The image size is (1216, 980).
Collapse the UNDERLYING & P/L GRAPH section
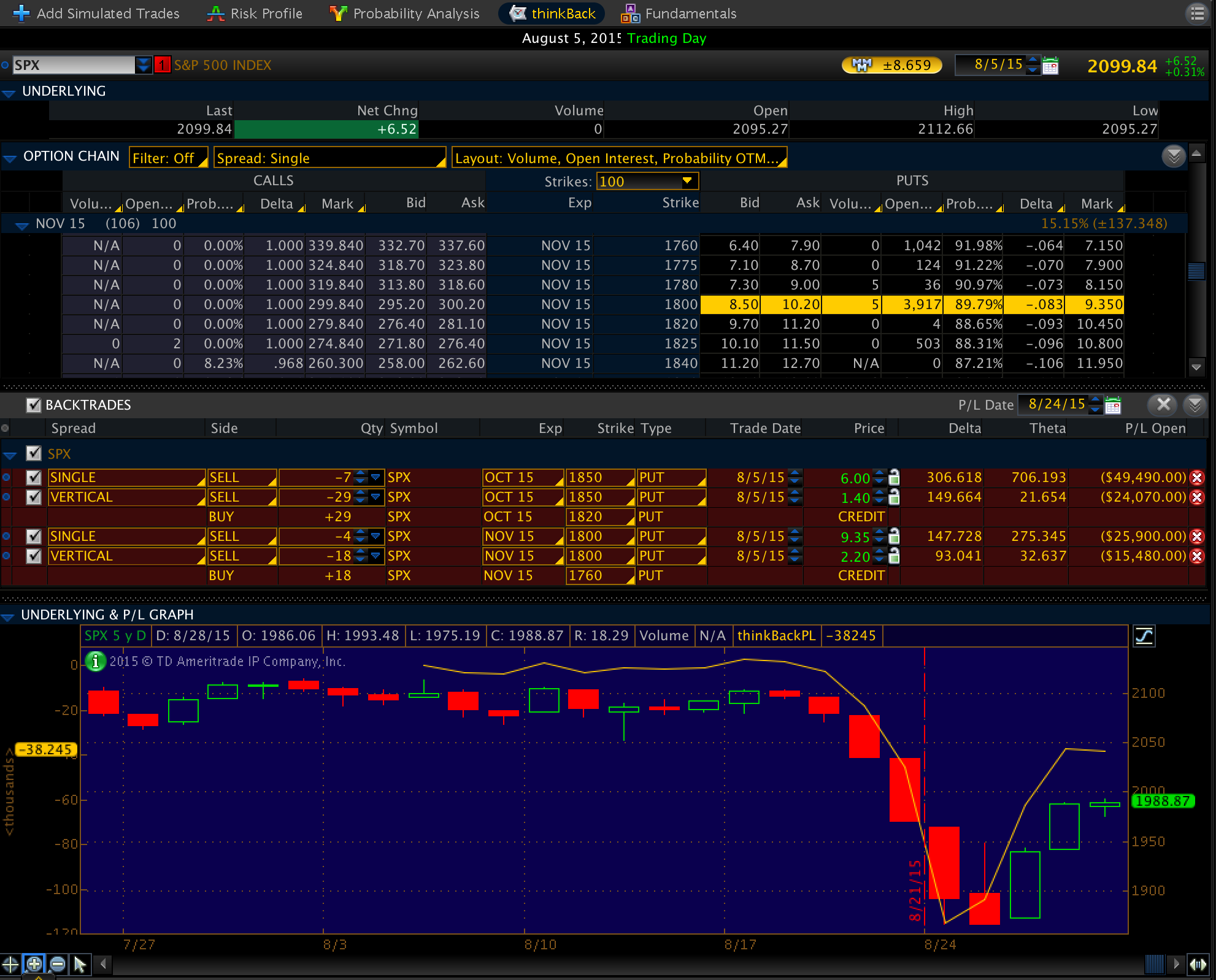tap(9, 616)
